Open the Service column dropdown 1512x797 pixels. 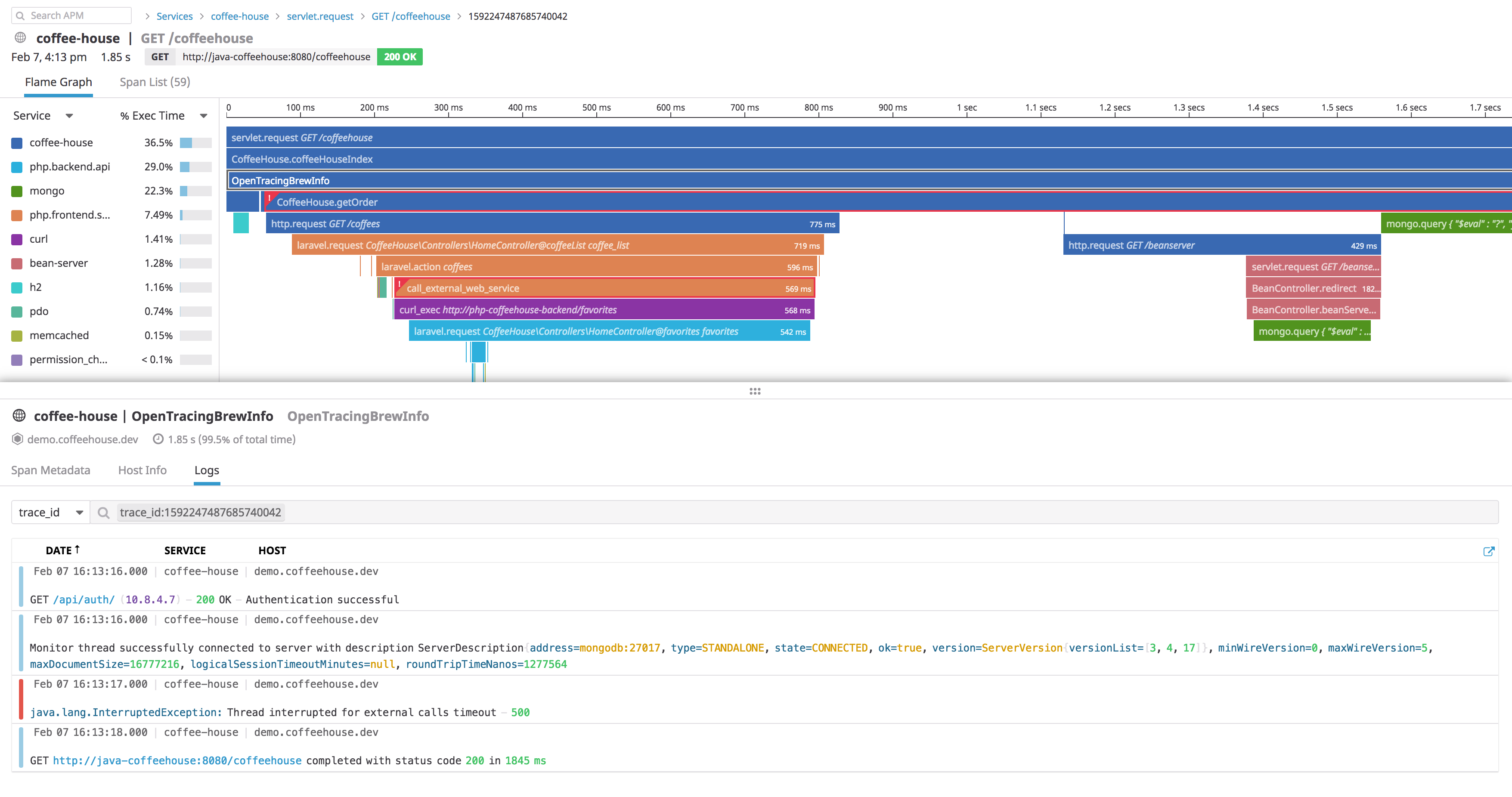point(69,116)
